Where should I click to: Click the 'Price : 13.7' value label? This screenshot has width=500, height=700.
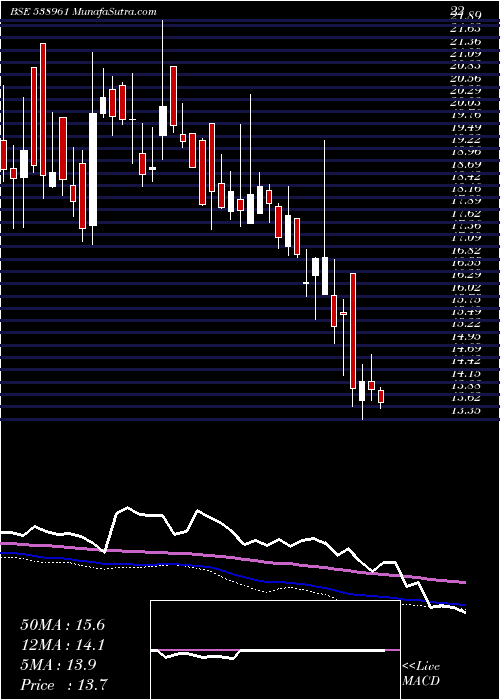coord(64,684)
